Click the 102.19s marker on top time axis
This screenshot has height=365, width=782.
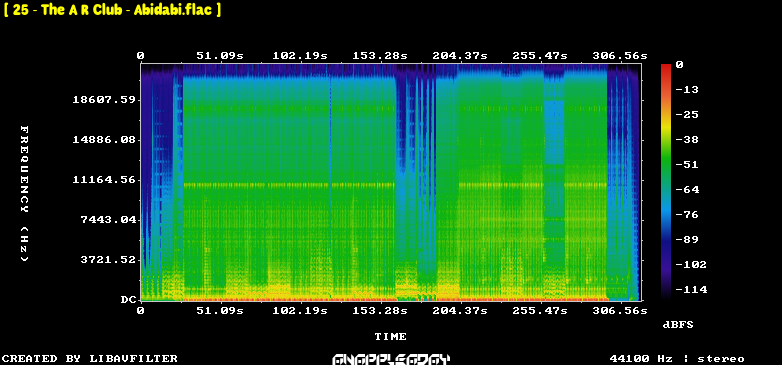coord(300,56)
